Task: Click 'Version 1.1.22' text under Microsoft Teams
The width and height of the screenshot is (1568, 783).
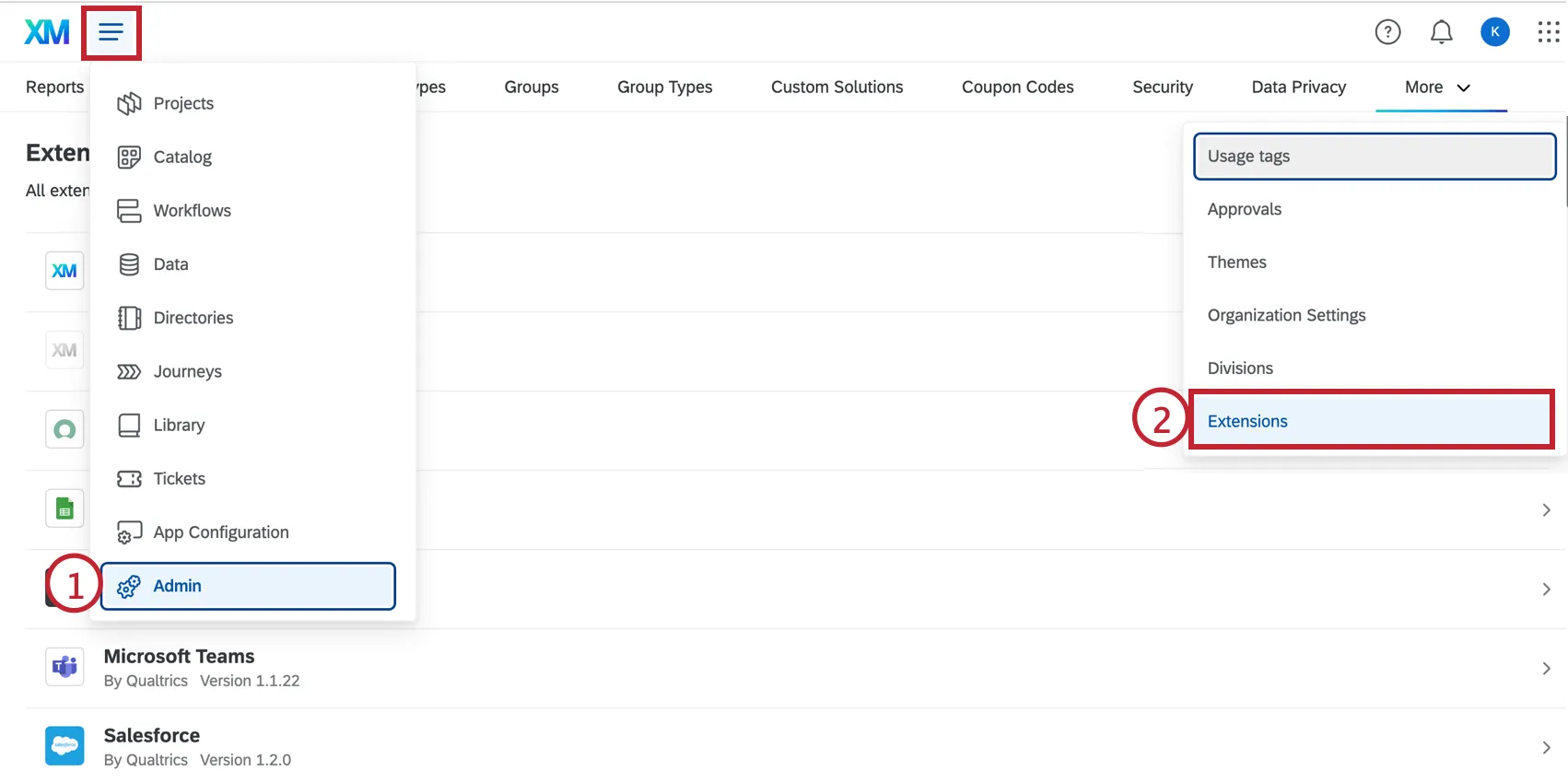Action: pyautogui.click(x=250, y=681)
